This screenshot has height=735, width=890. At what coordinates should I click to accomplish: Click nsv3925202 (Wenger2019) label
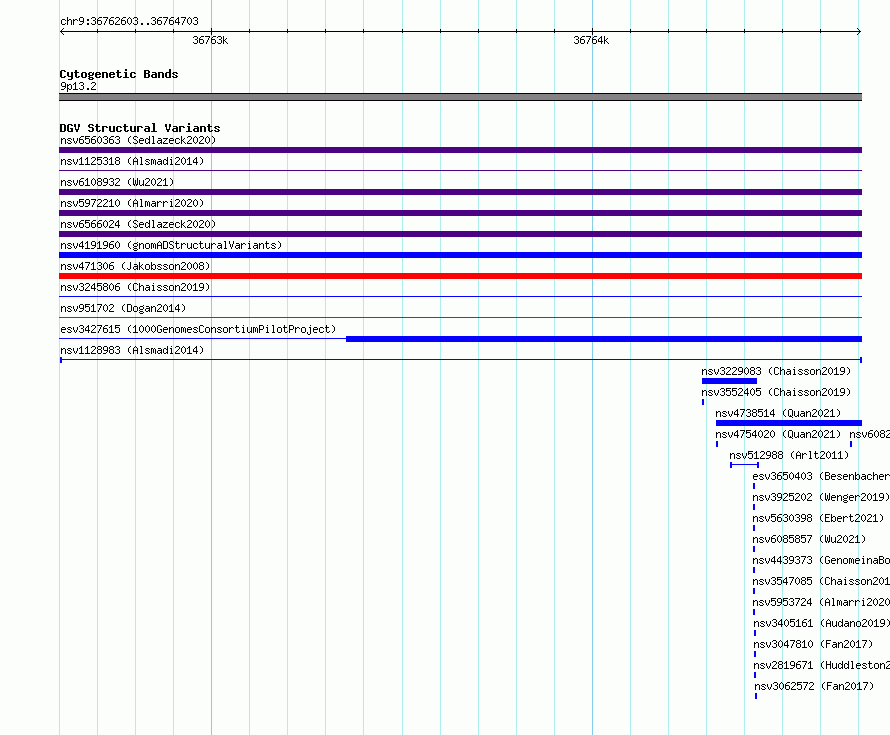point(821,497)
